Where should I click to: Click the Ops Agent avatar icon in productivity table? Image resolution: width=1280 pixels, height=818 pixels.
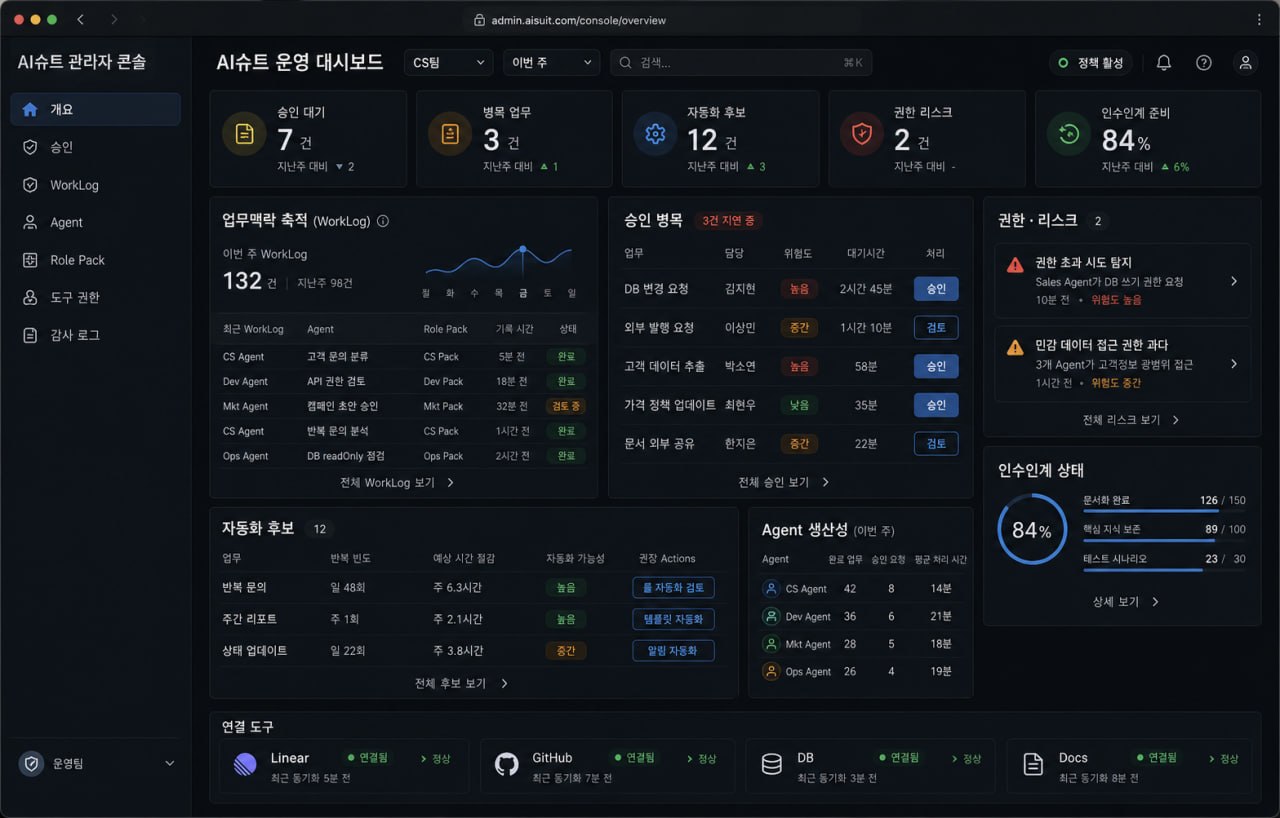pos(771,671)
